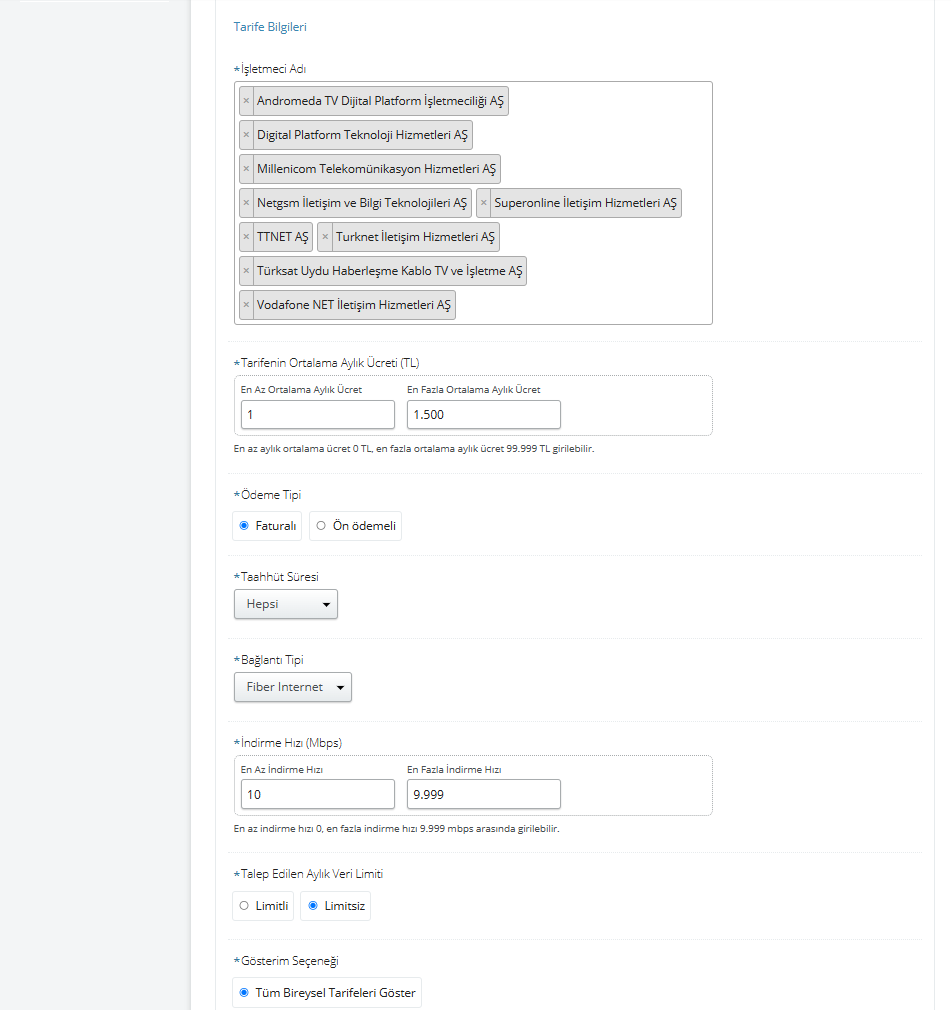Remove Andromeda TV Dijital Platform tag

point(246,101)
